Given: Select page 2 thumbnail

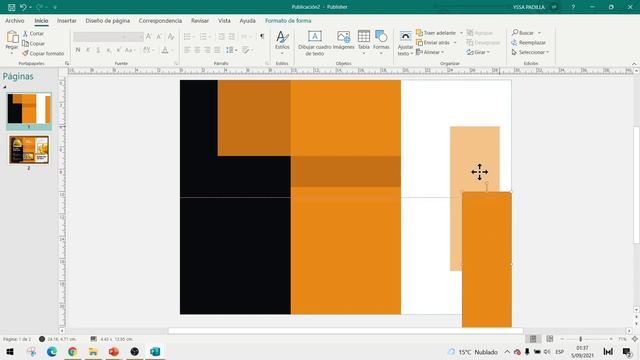Looking at the screenshot, I should (x=29, y=150).
